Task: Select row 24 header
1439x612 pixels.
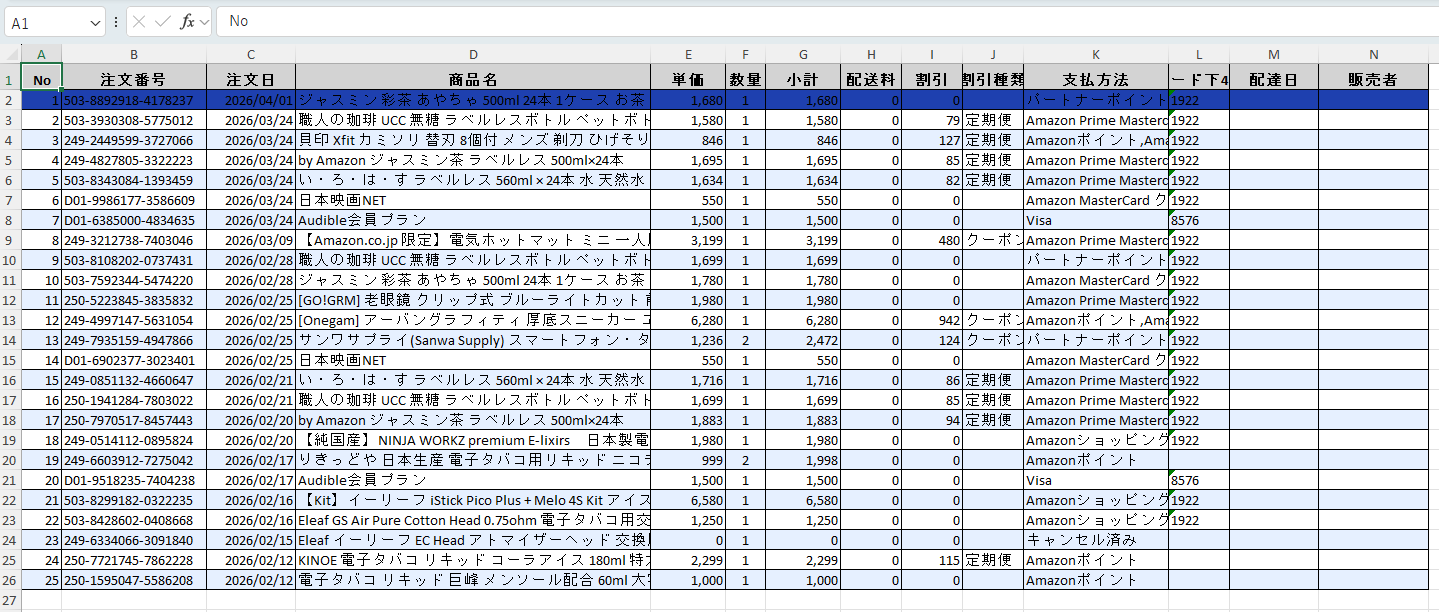Action: (x=10, y=540)
